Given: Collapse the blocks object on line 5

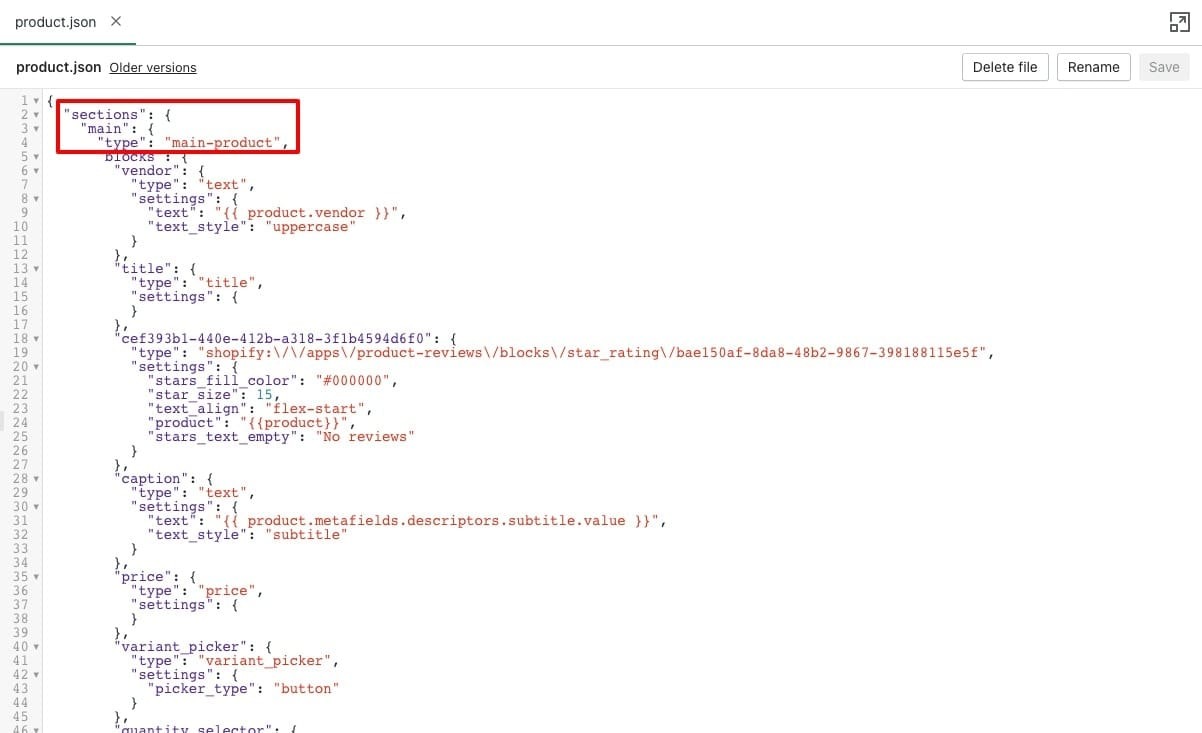Looking at the screenshot, I should [x=36, y=156].
